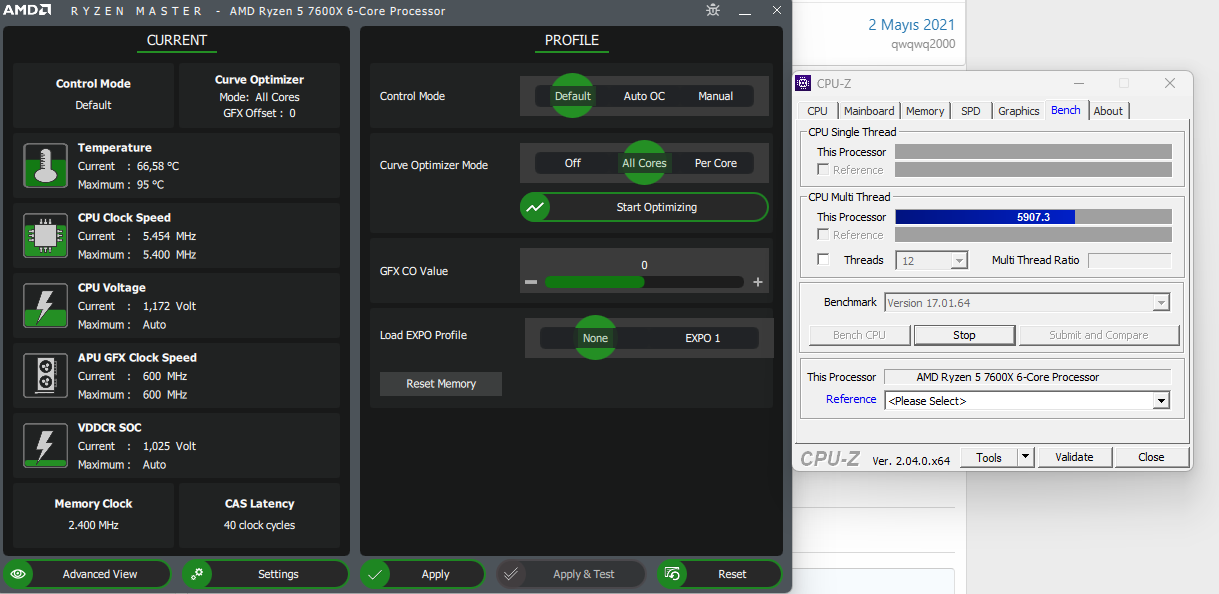Select EXPO 1 memory profile
Image resolution: width=1219 pixels, height=594 pixels.
pos(703,338)
